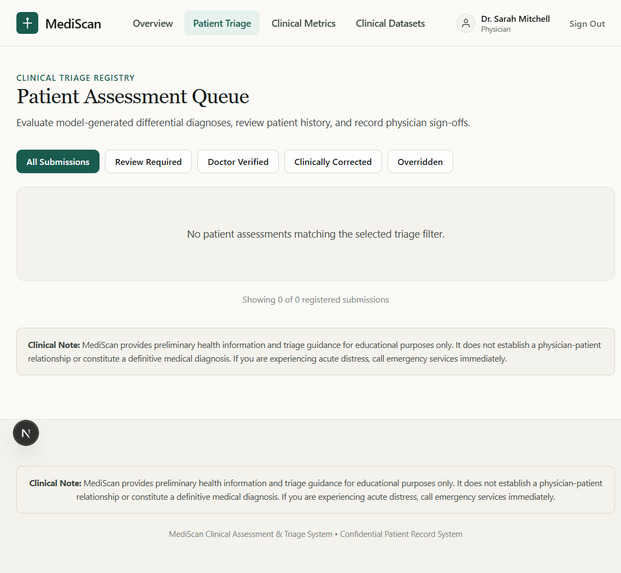Click 'Showing 0 of 0 registered submissions' text
The height and width of the screenshot is (573, 621).
point(316,300)
